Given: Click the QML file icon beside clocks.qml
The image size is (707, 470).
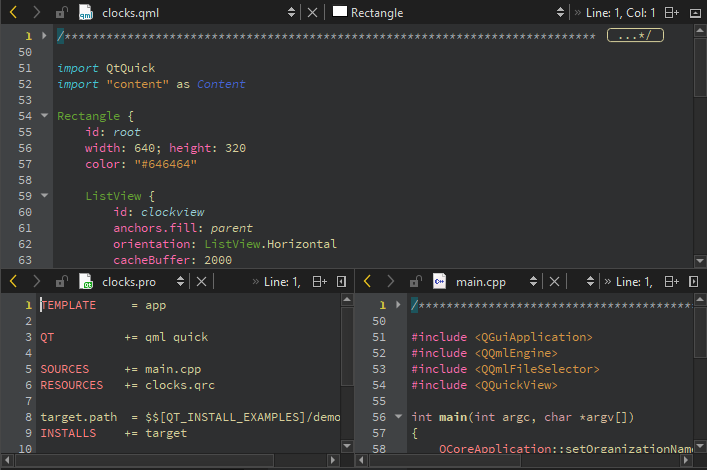Looking at the screenshot, I should (x=87, y=13).
